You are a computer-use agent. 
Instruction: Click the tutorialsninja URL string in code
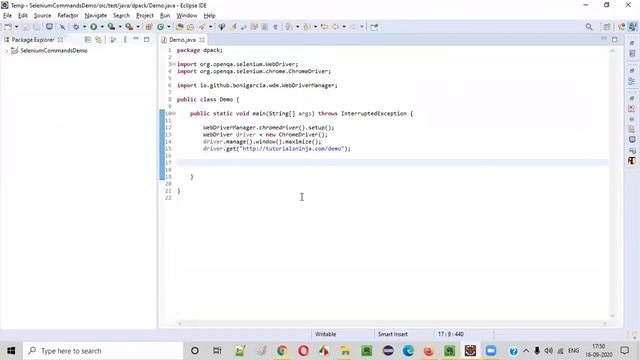[x=291, y=149]
